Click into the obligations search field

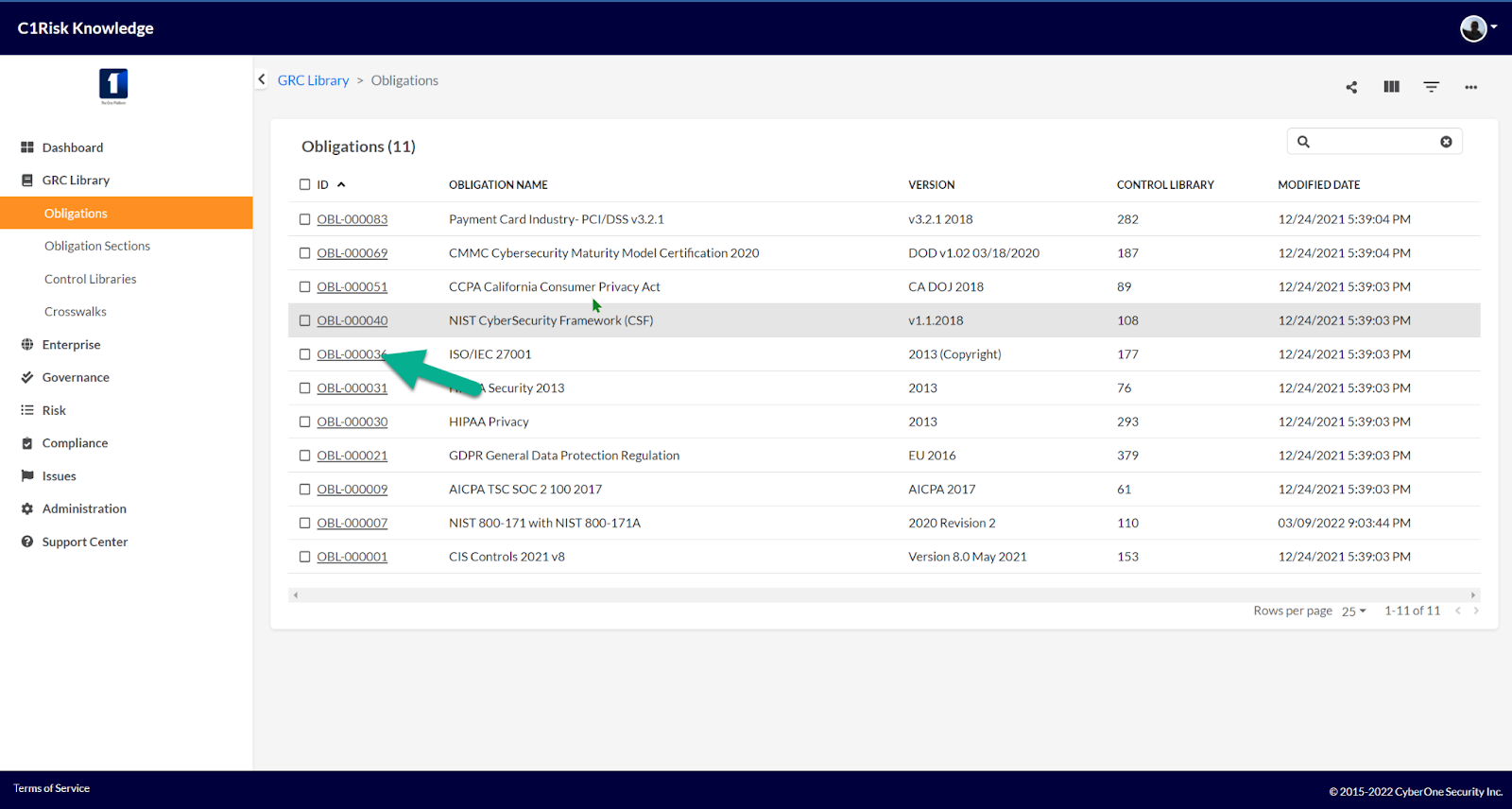click(1375, 142)
